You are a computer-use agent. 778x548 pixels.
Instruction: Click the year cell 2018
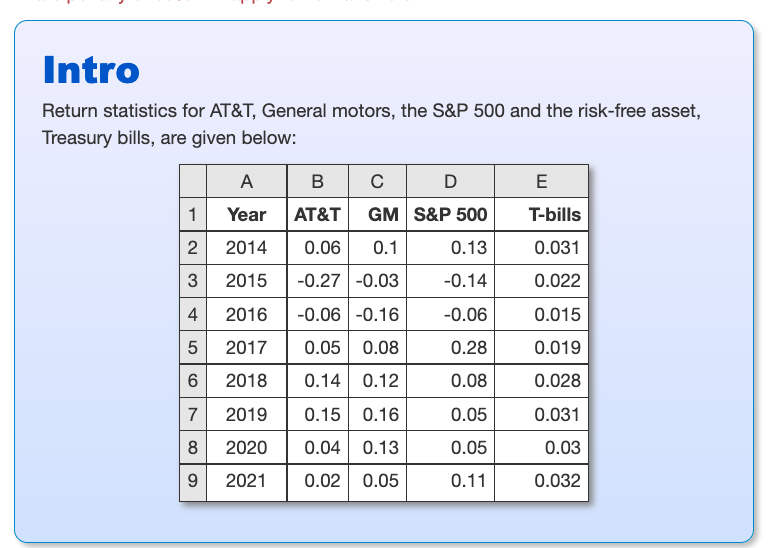point(247,381)
